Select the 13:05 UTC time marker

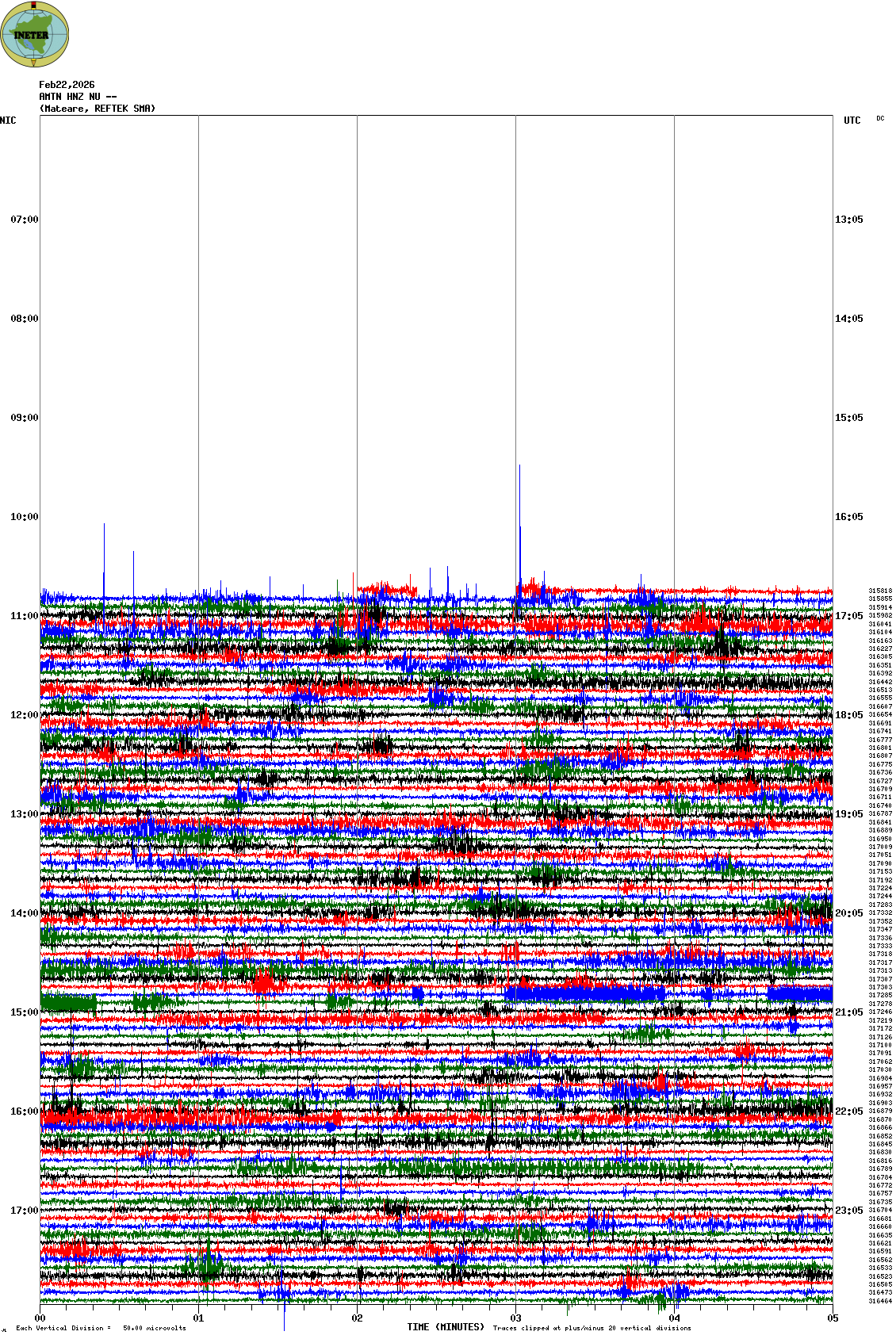click(848, 220)
